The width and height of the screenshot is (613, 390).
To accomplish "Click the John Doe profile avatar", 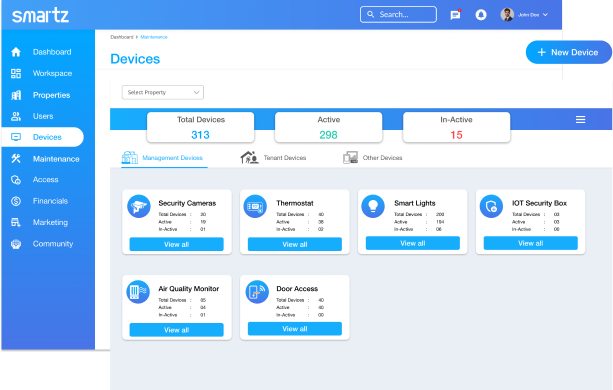I will (507, 15).
